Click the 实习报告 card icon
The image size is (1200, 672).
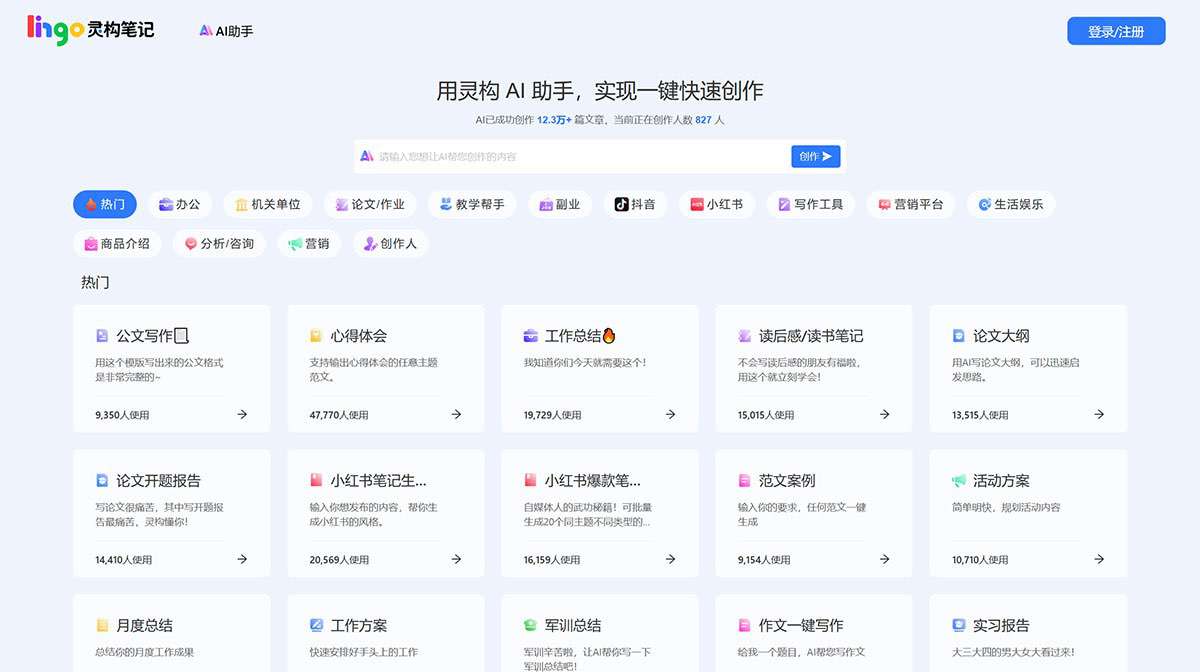pyautogui.click(x=959, y=625)
